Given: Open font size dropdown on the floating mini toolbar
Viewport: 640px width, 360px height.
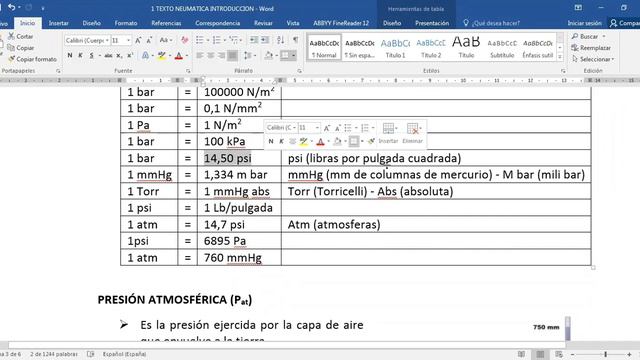Looking at the screenshot, I should pyautogui.click(x=317, y=128).
